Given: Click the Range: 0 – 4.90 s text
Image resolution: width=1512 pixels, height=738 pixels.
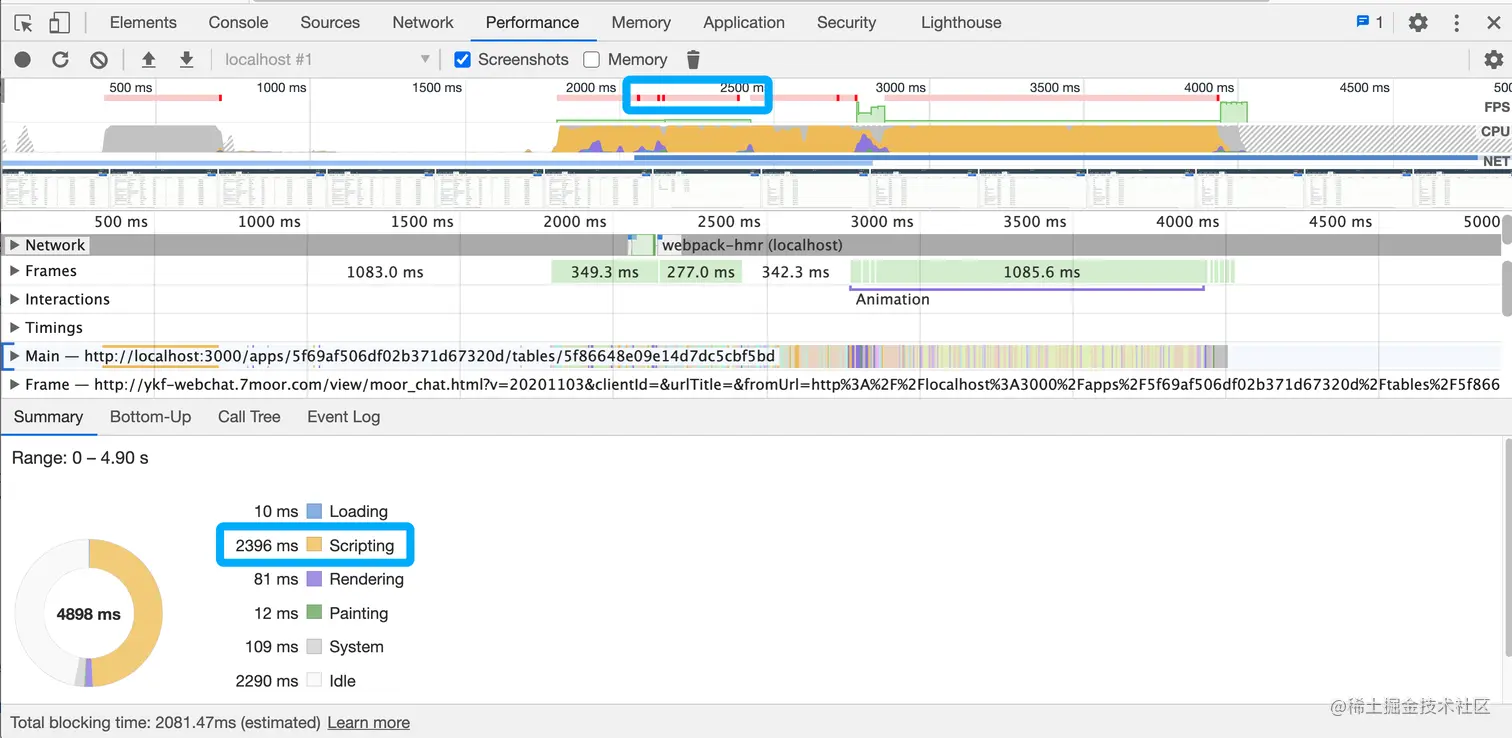Looking at the screenshot, I should tap(80, 458).
